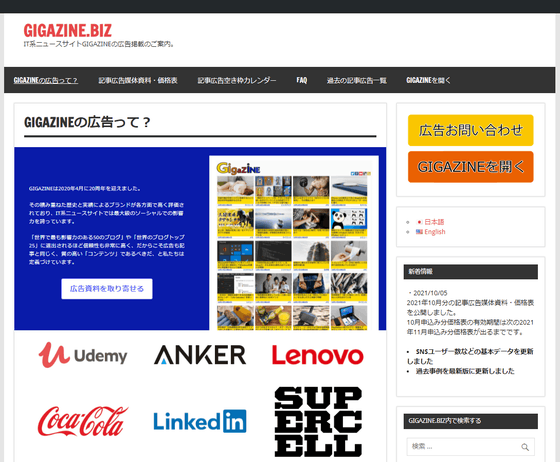
Task: Click the yellow 広告お問い合わせ button
Action: [471, 130]
